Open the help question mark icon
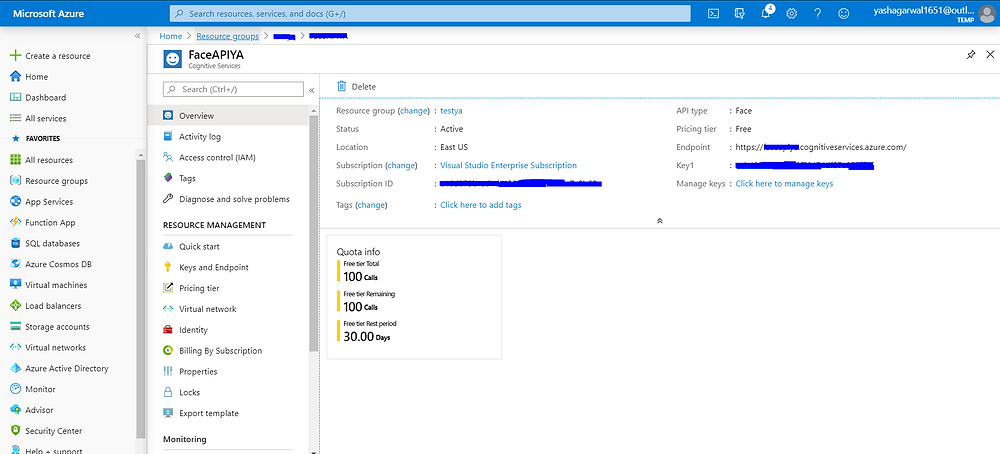 coord(818,13)
